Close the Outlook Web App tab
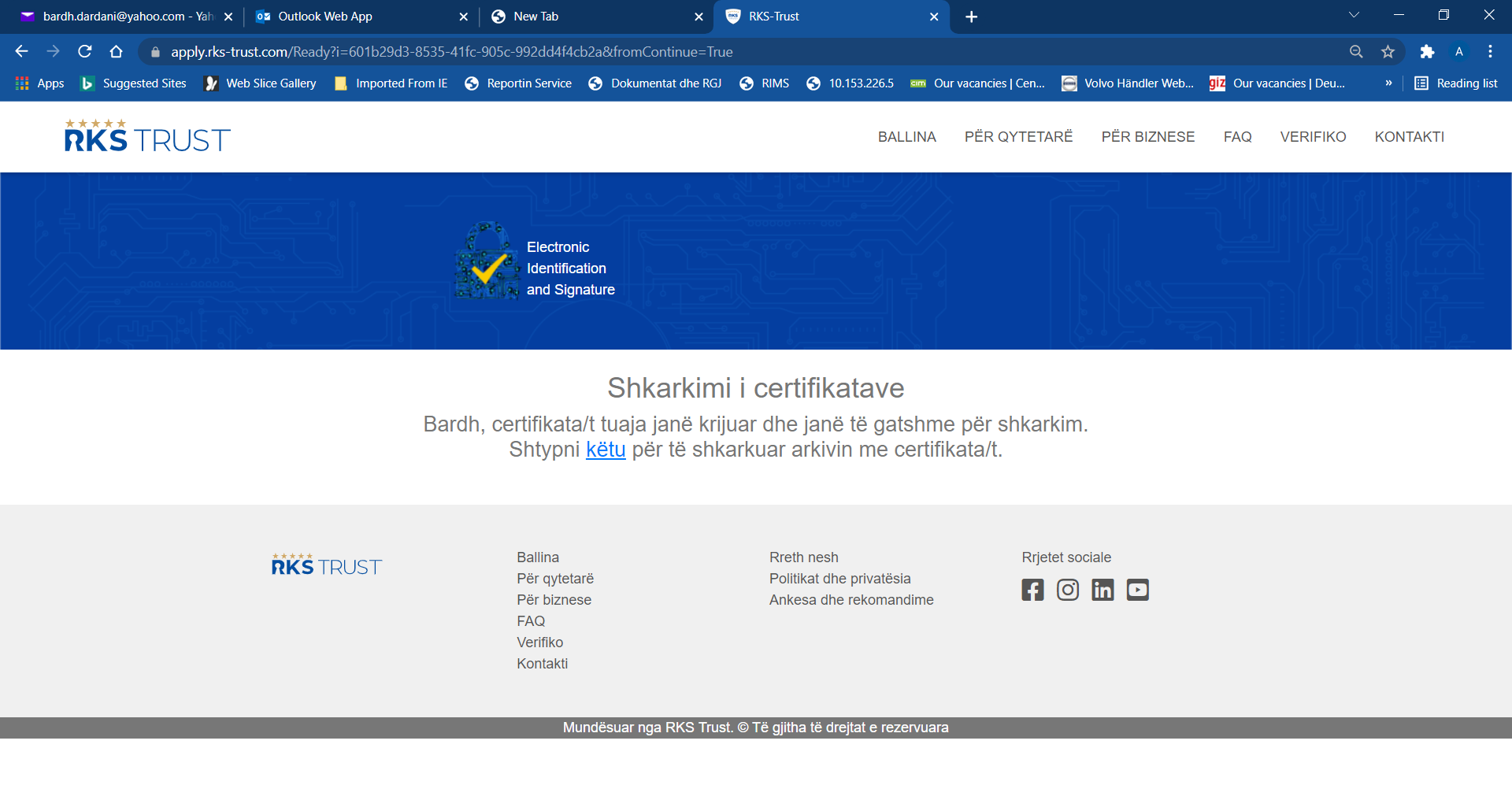Image resolution: width=1512 pixels, height=811 pixels. pyautogui.click(x=463, y=17)
